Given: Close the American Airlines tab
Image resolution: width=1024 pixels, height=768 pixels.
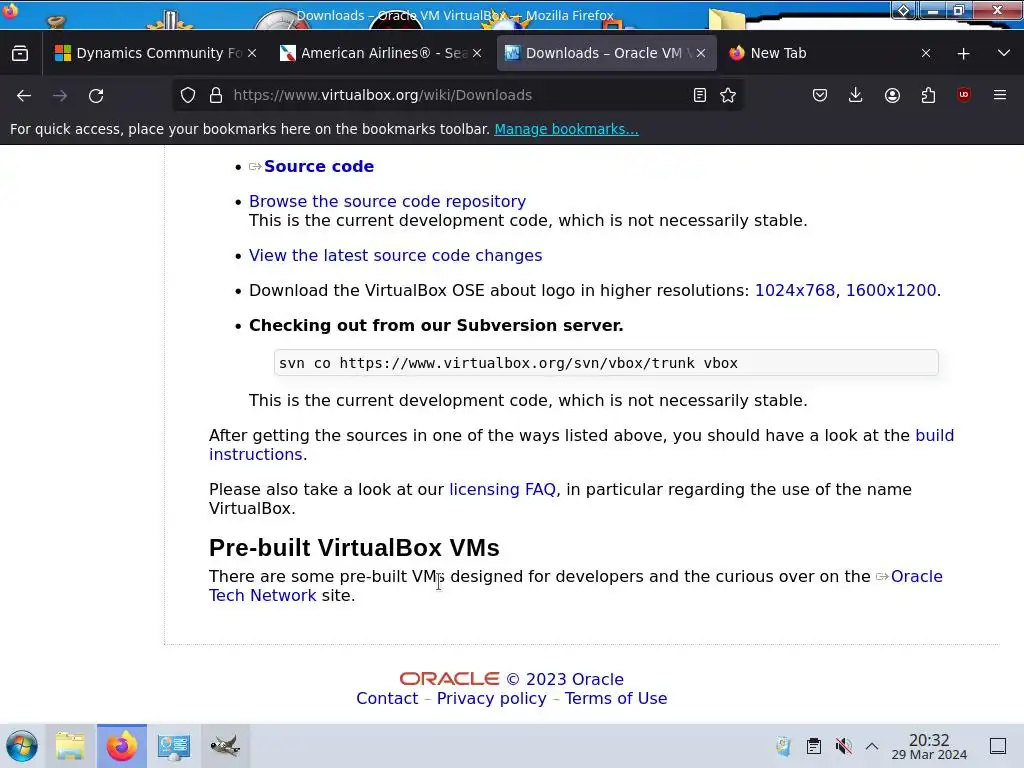Looking at the screenshot, I should [x=477, y=53].
